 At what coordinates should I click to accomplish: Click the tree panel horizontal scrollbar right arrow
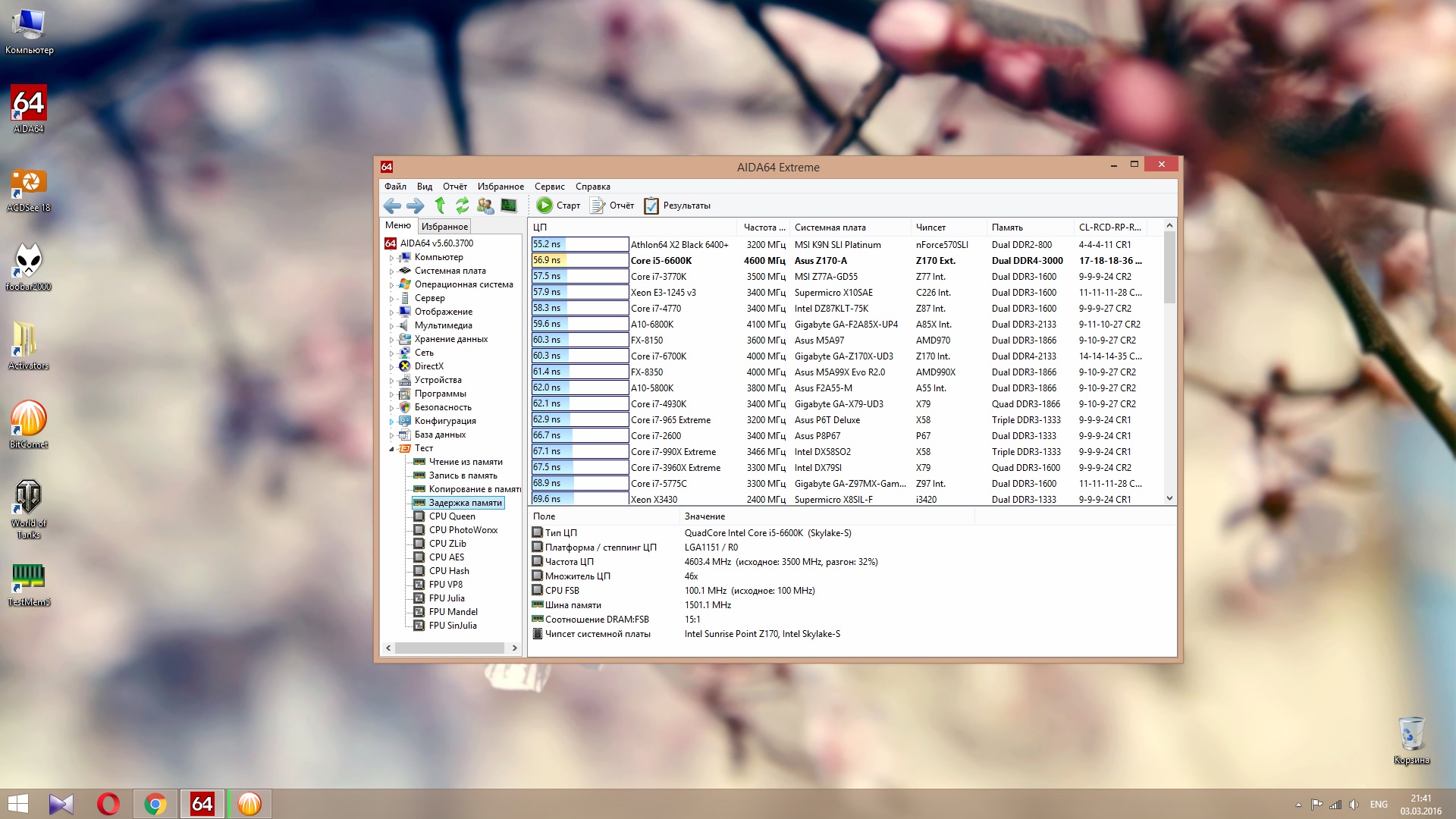[x=514, y=648]
